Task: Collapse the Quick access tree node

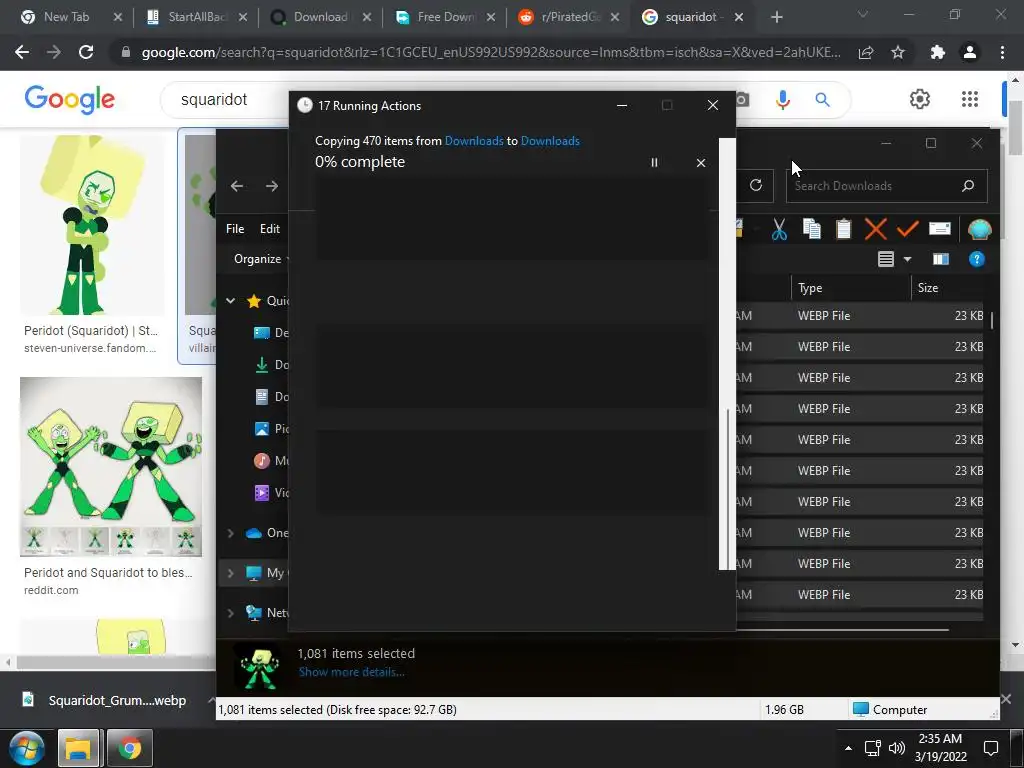Action: 230,300
